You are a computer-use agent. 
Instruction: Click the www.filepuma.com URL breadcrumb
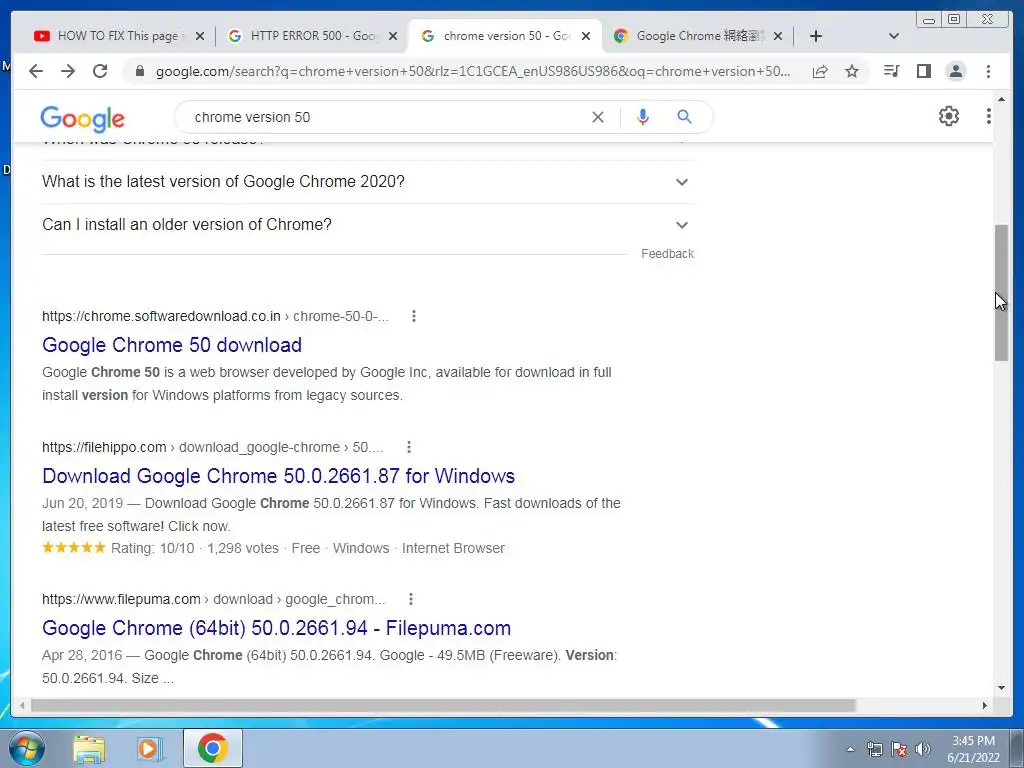[x=214, y=599]
